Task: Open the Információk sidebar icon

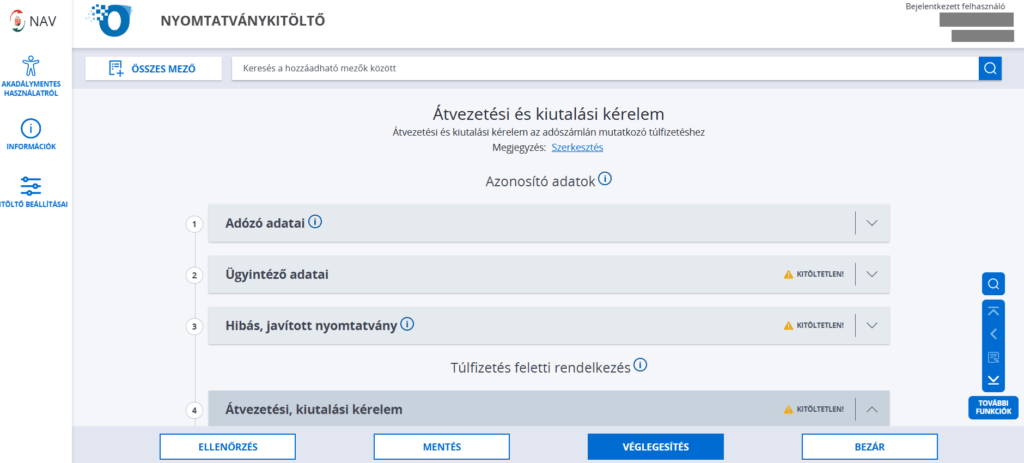Action: click(31, 129)
